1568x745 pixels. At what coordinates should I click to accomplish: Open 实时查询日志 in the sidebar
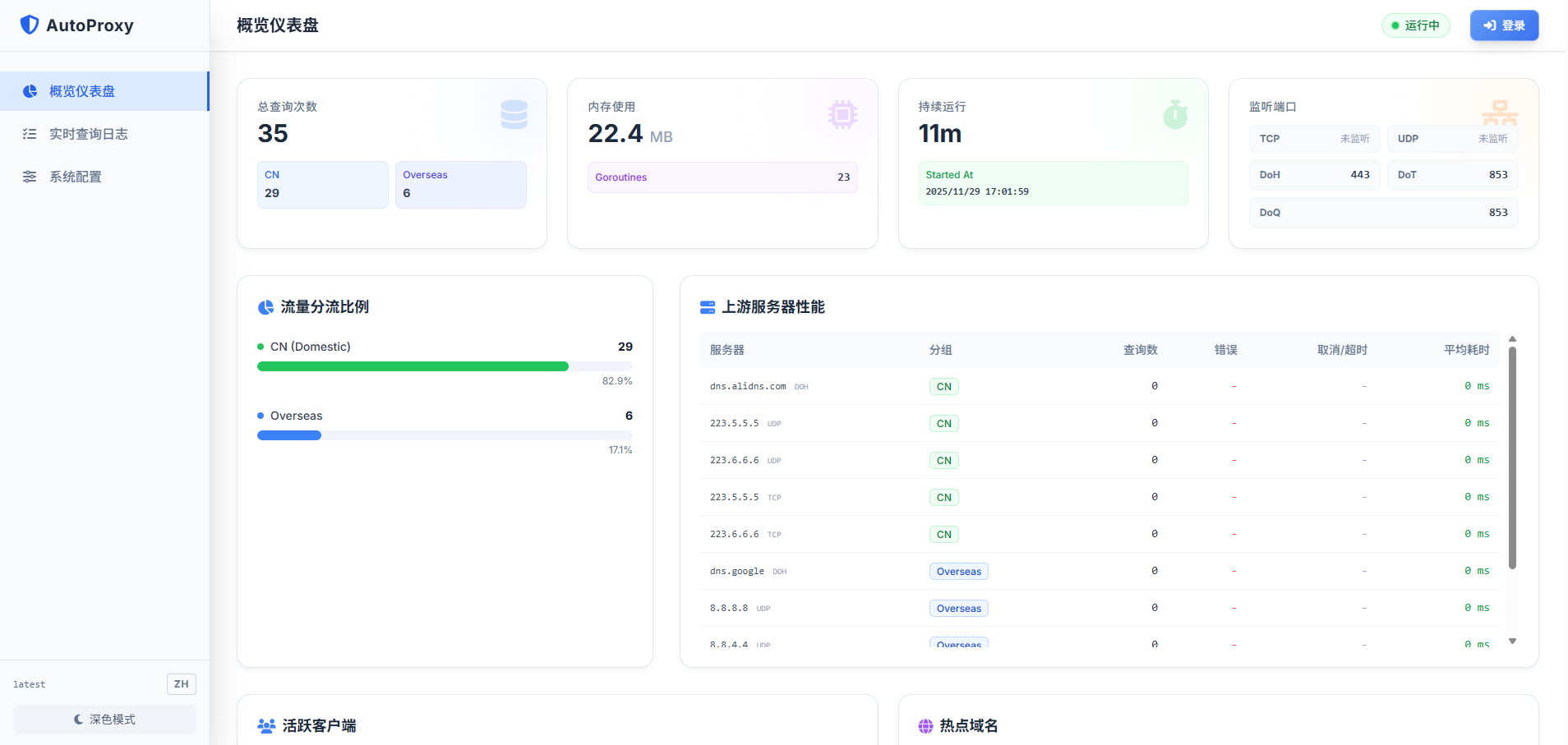pos(89,134)
